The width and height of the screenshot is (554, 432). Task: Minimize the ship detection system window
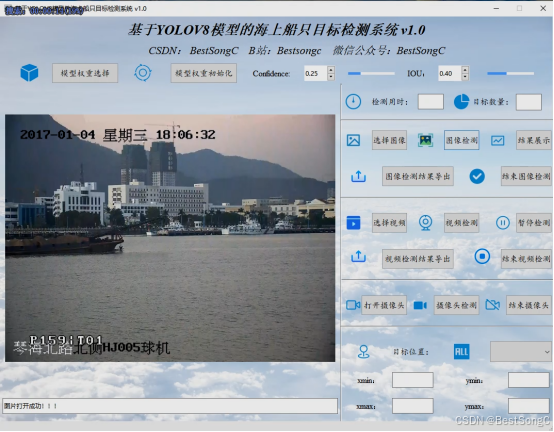click(x=496, y=8)
